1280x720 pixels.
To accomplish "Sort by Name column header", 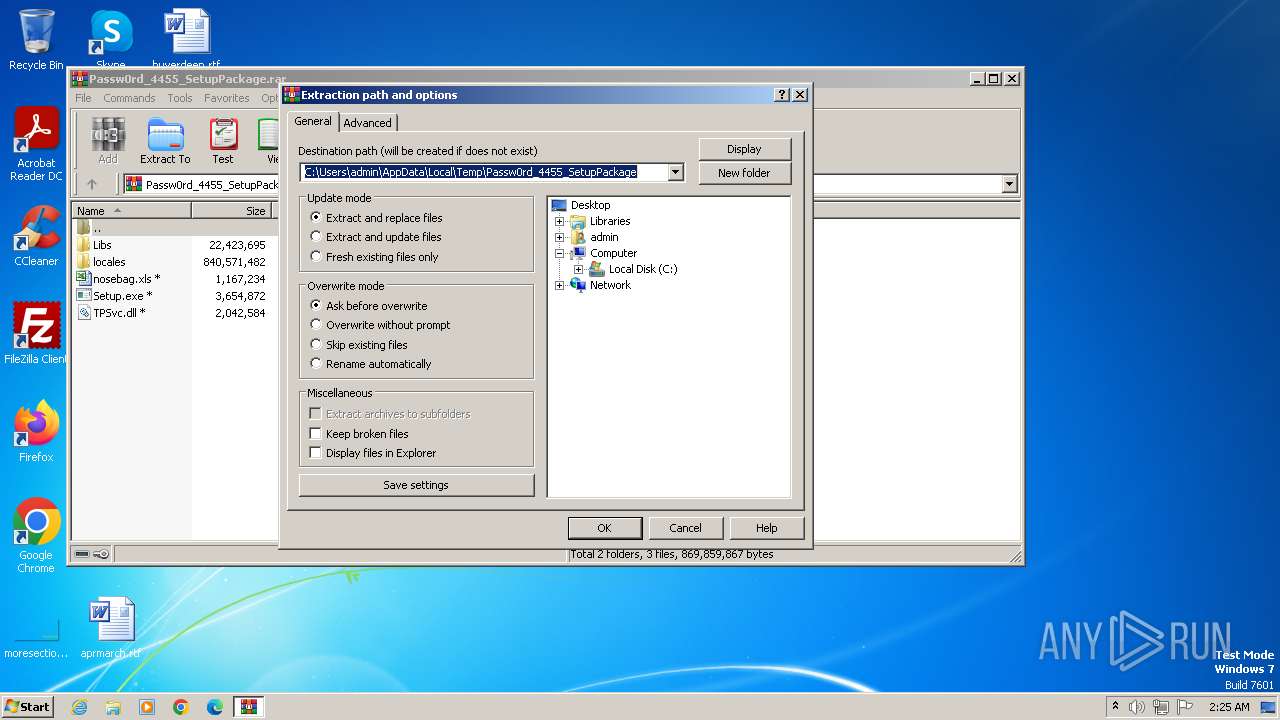I will coord(132,211).
